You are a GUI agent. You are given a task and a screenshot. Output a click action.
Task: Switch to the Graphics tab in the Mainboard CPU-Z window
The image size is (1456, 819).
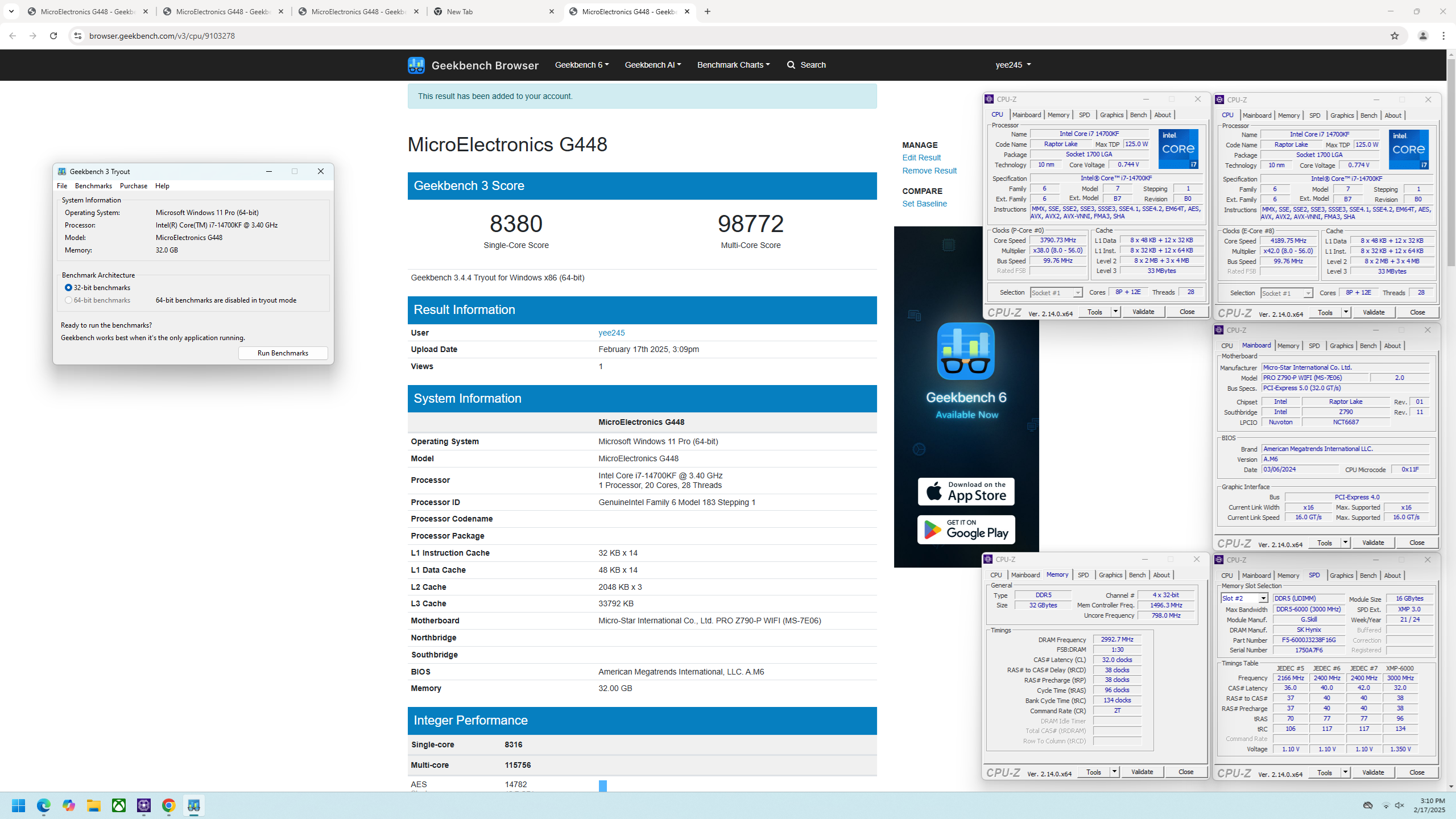point(1341,346)
